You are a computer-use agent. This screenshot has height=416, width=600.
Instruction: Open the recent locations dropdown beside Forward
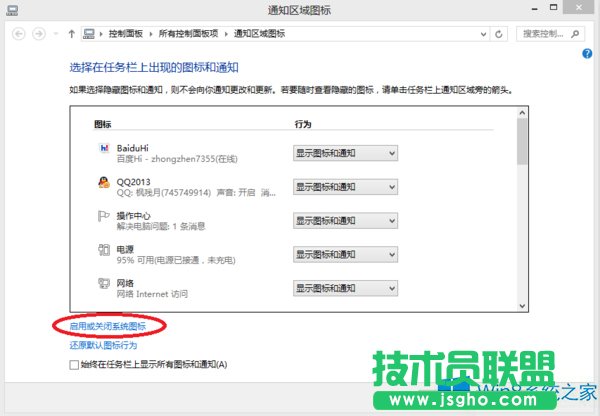(x=56, y=34)
